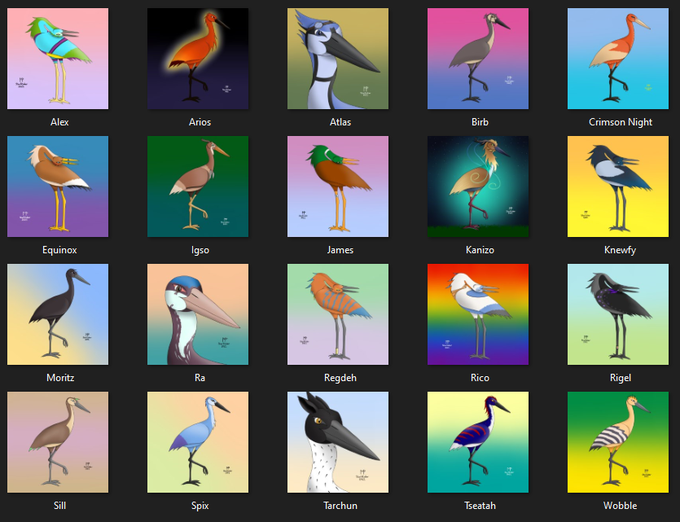This screenshot has width=680, height=522.
Task: Click the file name "Regdeh"
Action: [x=340, y=378]
